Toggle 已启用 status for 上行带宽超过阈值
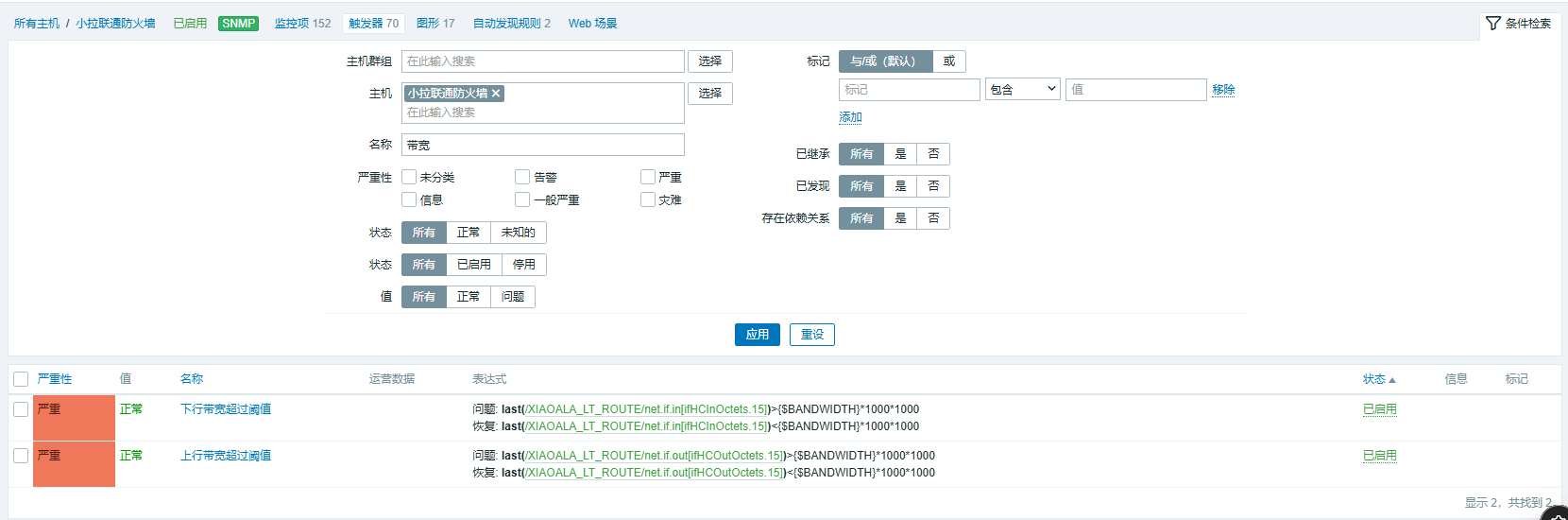1568x520 pixels. 1379,456
